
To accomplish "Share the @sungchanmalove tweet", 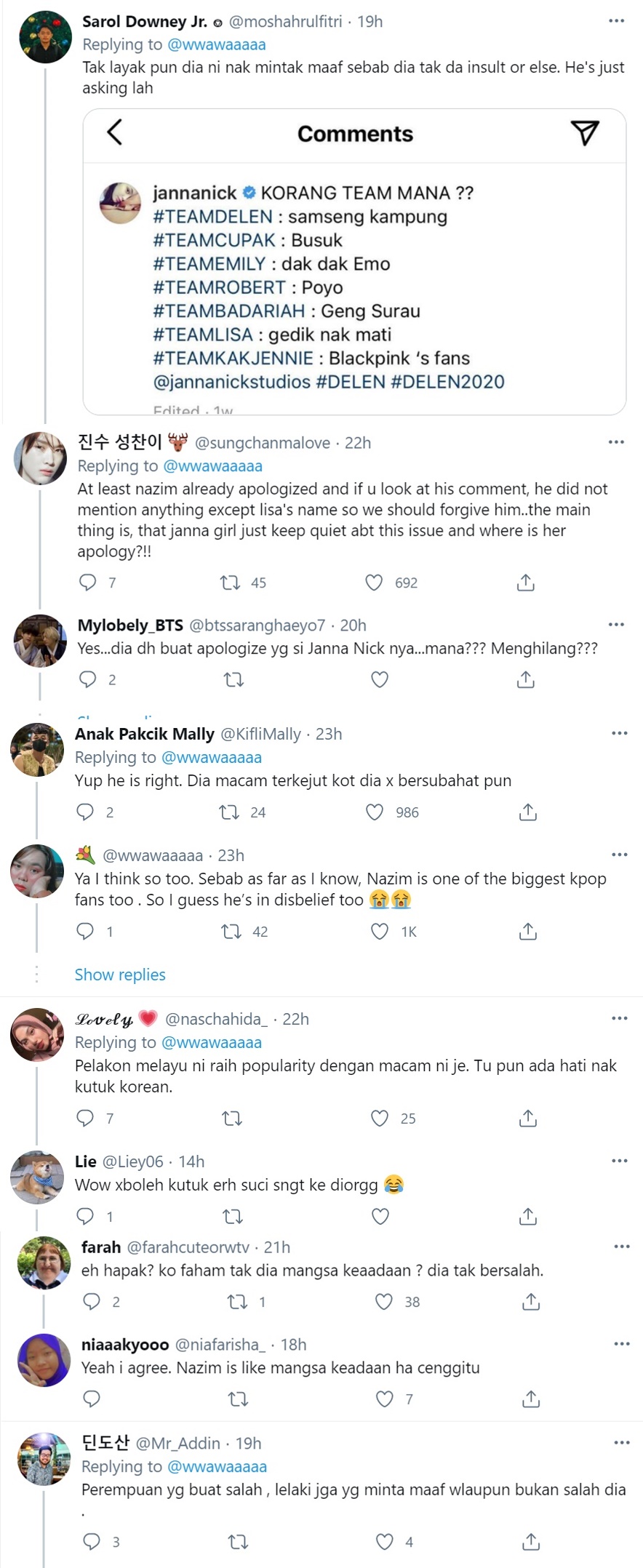I will coord(526,583).
